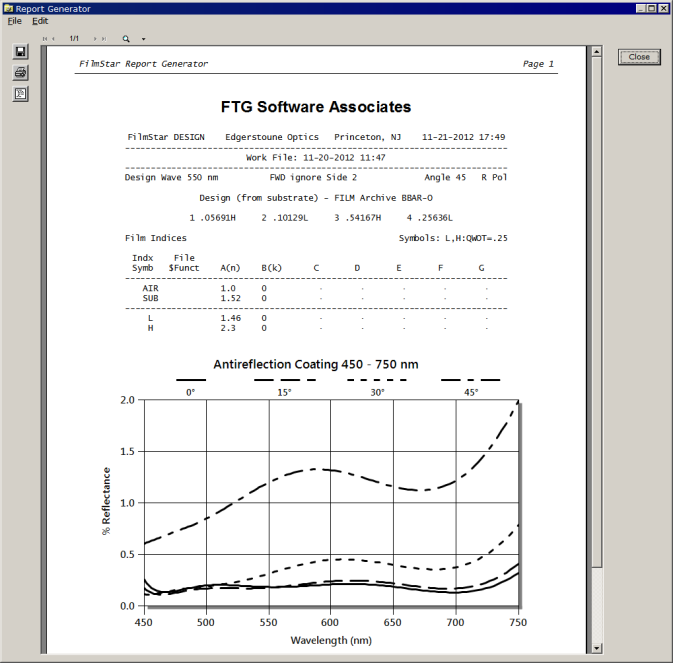Click the scrollbar down arrow
The height and width of the screenshot is (663, 673).
(x=596, y=648)
